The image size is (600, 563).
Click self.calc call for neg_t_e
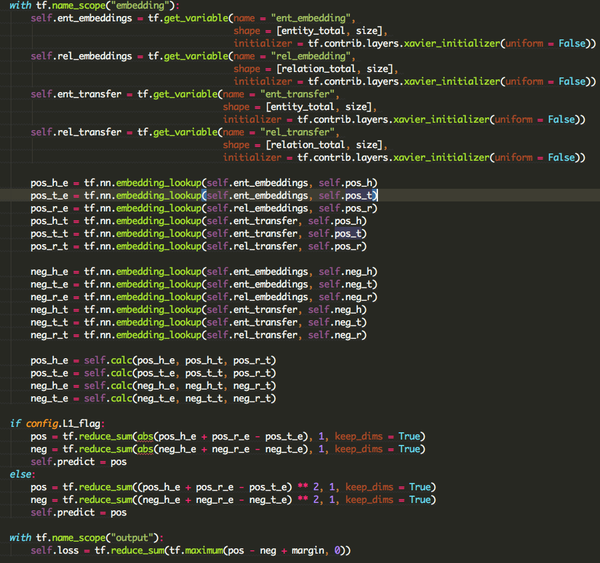tap(180, 398)
